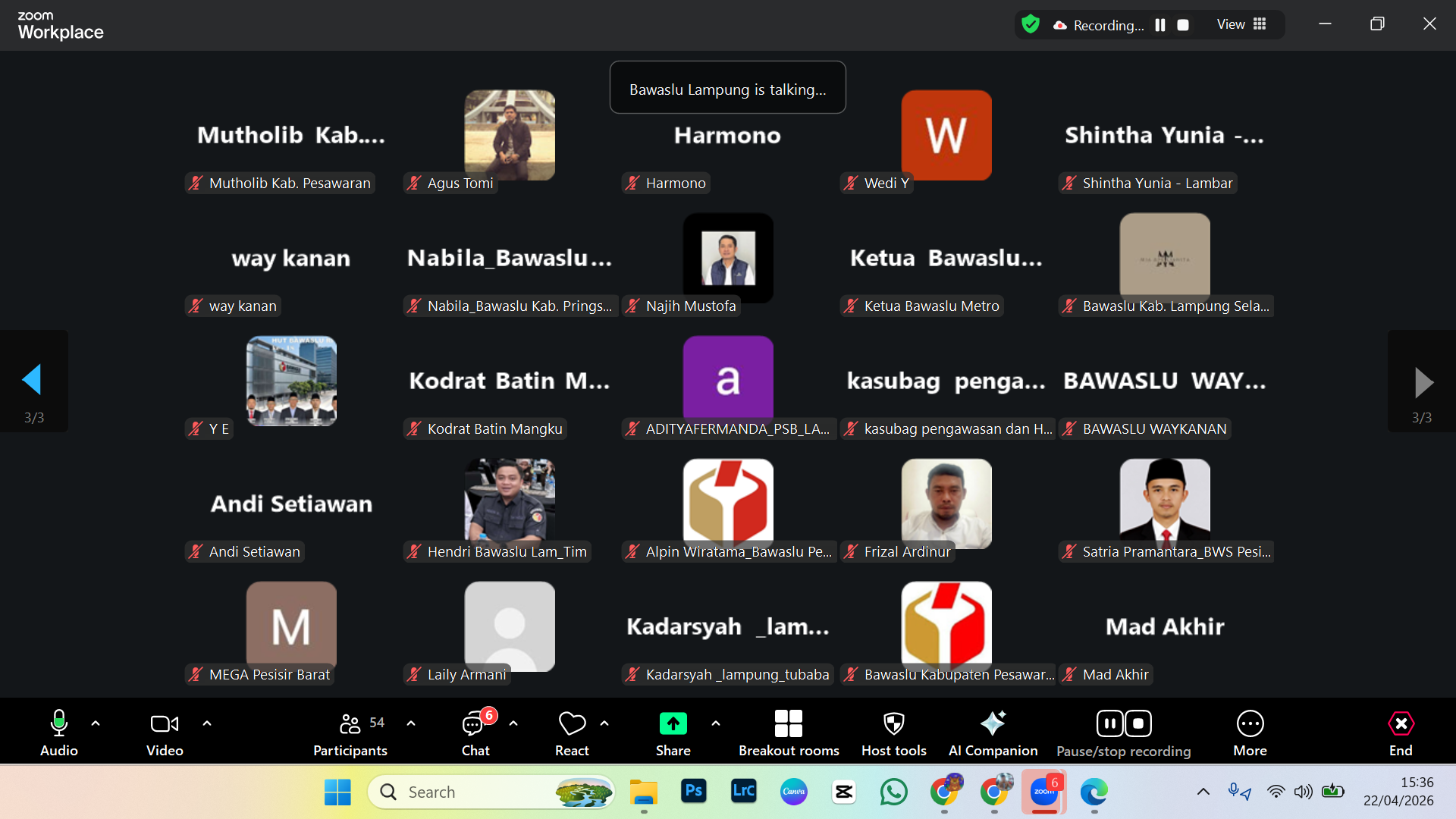Click the encryption shield icon
Viewport: 1456px width, 819px height.
[1031, 24]
